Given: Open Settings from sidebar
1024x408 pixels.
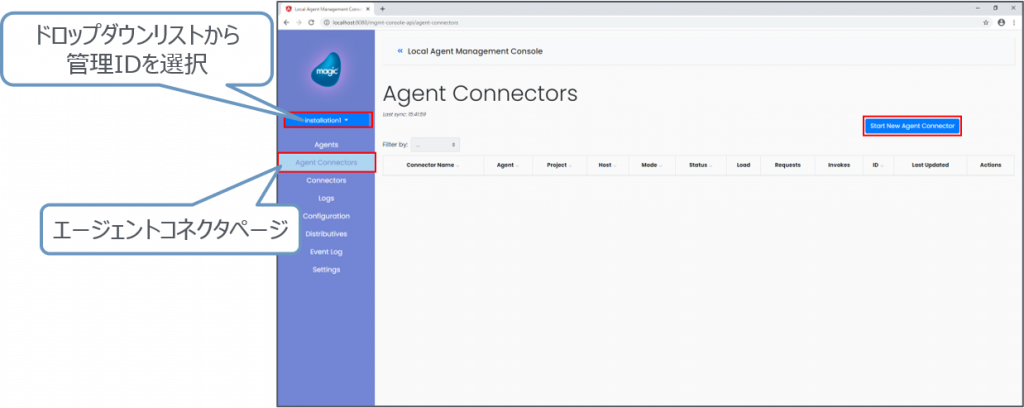Looking at the screenshot, I should [x=326, y=269].
